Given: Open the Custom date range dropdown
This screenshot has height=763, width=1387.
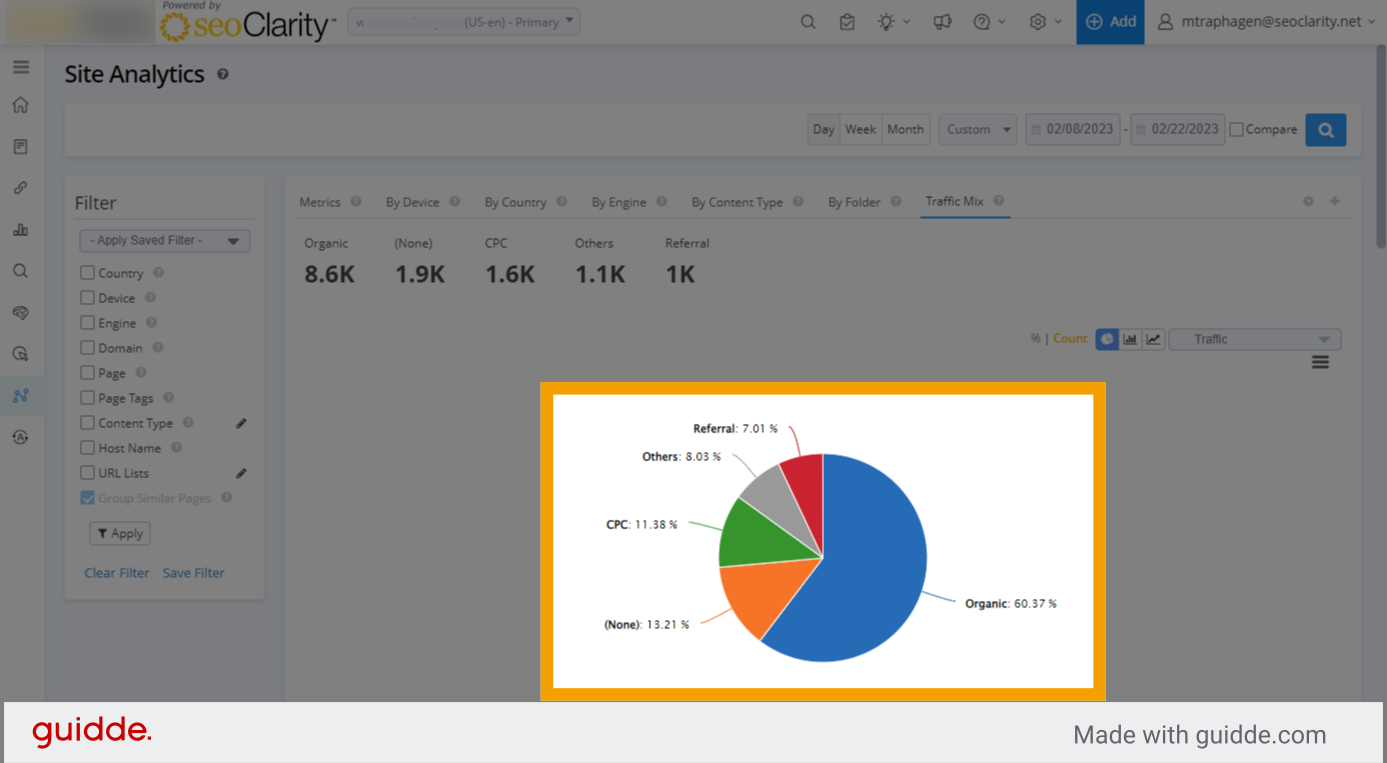Looking at the screenshot, I should click(977, 128).
